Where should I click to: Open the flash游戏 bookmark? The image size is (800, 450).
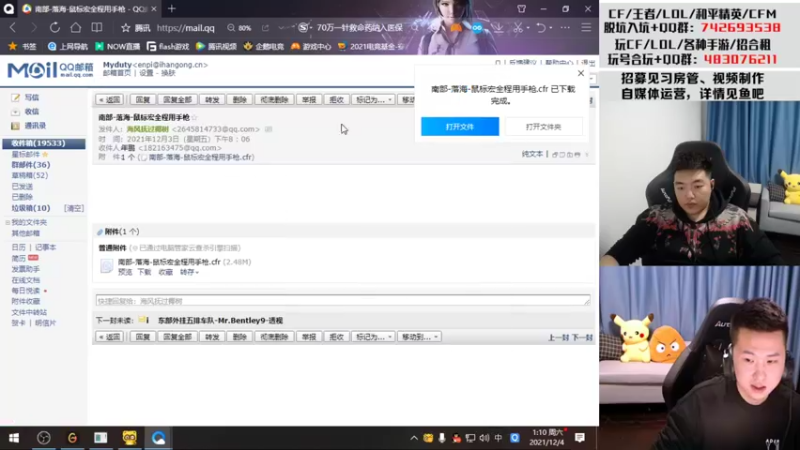click(x=168, y=46)
